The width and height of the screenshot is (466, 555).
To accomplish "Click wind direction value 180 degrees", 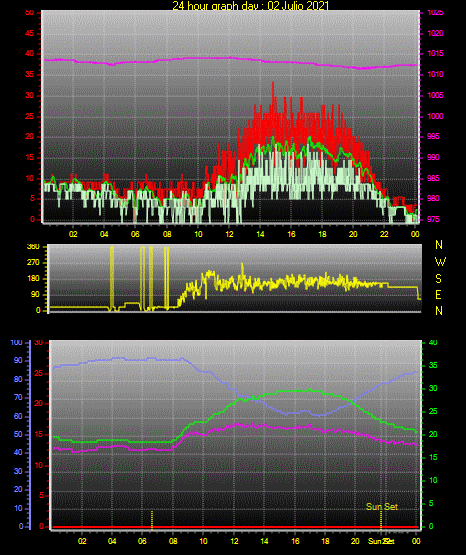I will (x=33, y=279).
